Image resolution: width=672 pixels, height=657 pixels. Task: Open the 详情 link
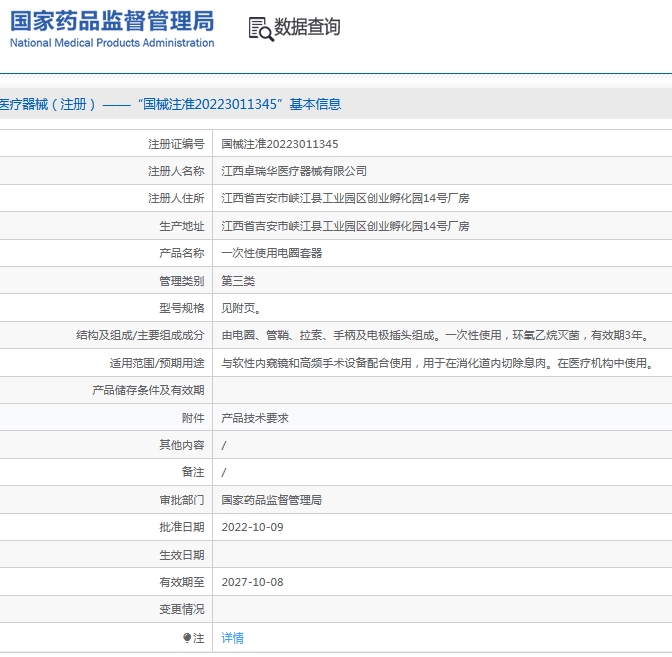tap(232, 638)
